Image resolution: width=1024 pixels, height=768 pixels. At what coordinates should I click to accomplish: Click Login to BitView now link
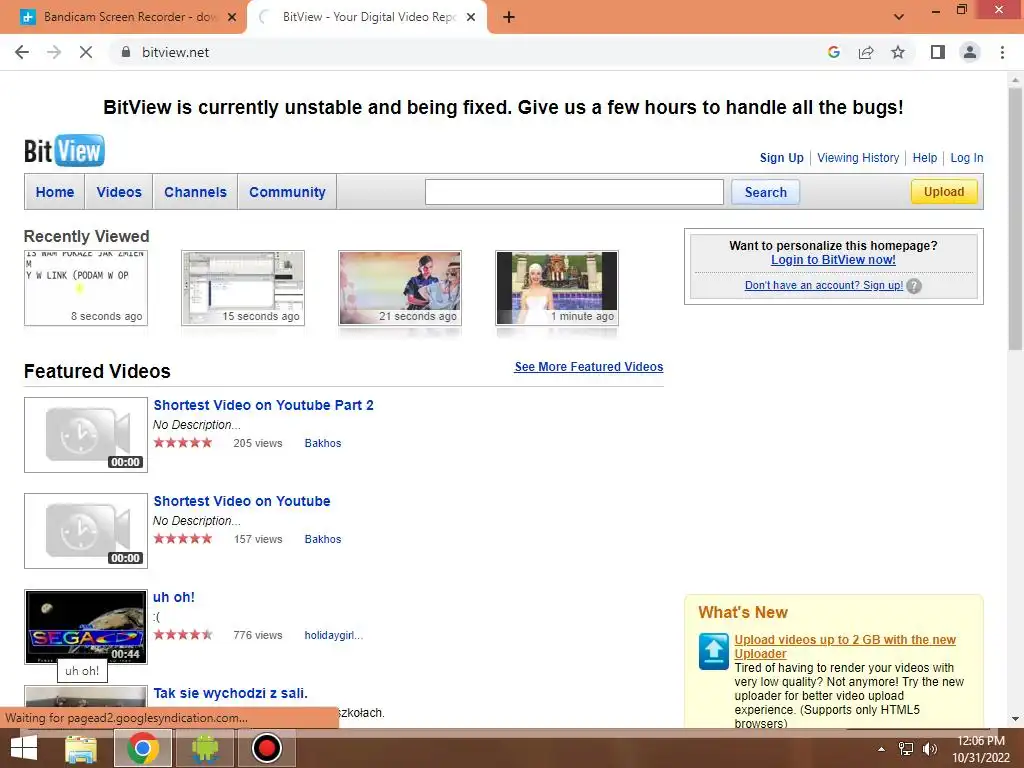pyautogui.click(x=833, y=259)
